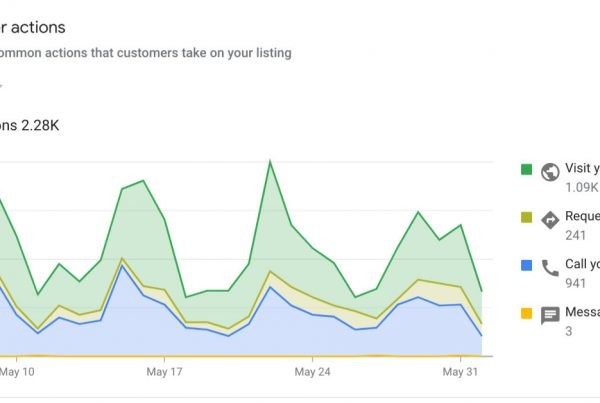The width and height of the screenshot is (600, 403).
Task: Select the 'Visit' legend label
Action: (581, 169)
